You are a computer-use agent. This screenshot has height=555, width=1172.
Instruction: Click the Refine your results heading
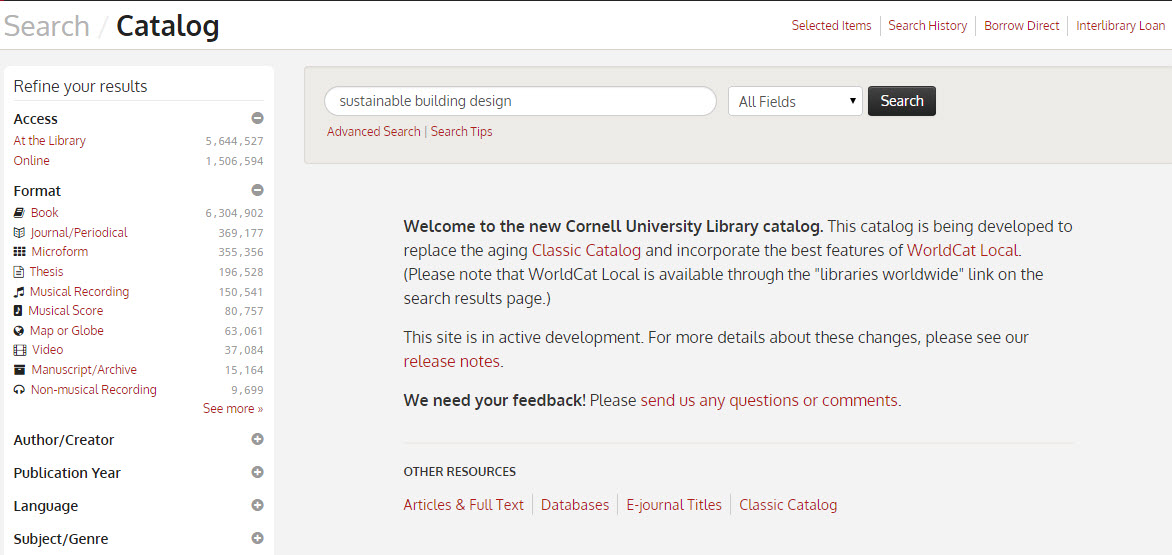(80, 87)
